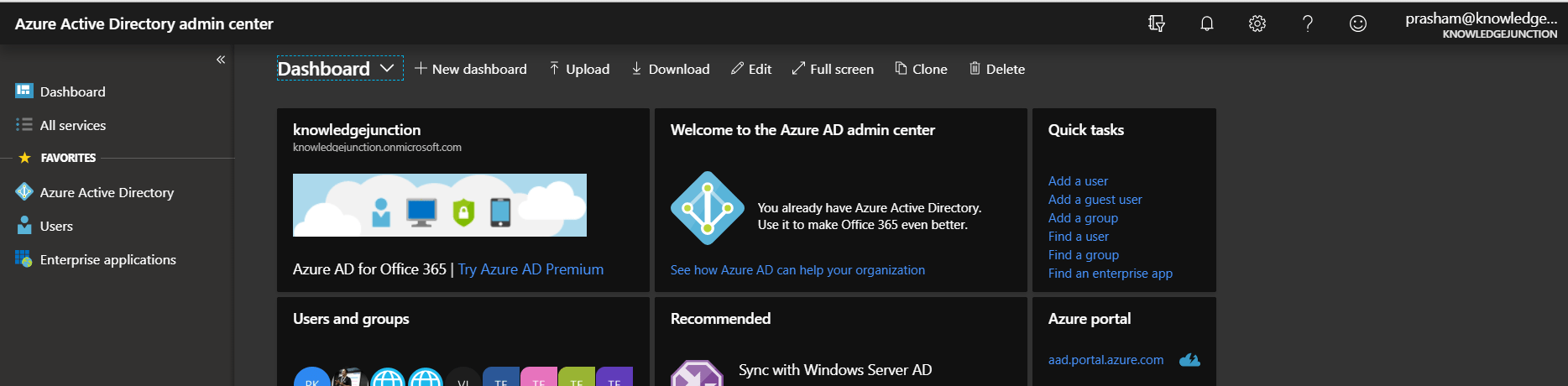Click the Users and groups tile heading
Screen dimensions: 1568x386
tap(351, 319)
